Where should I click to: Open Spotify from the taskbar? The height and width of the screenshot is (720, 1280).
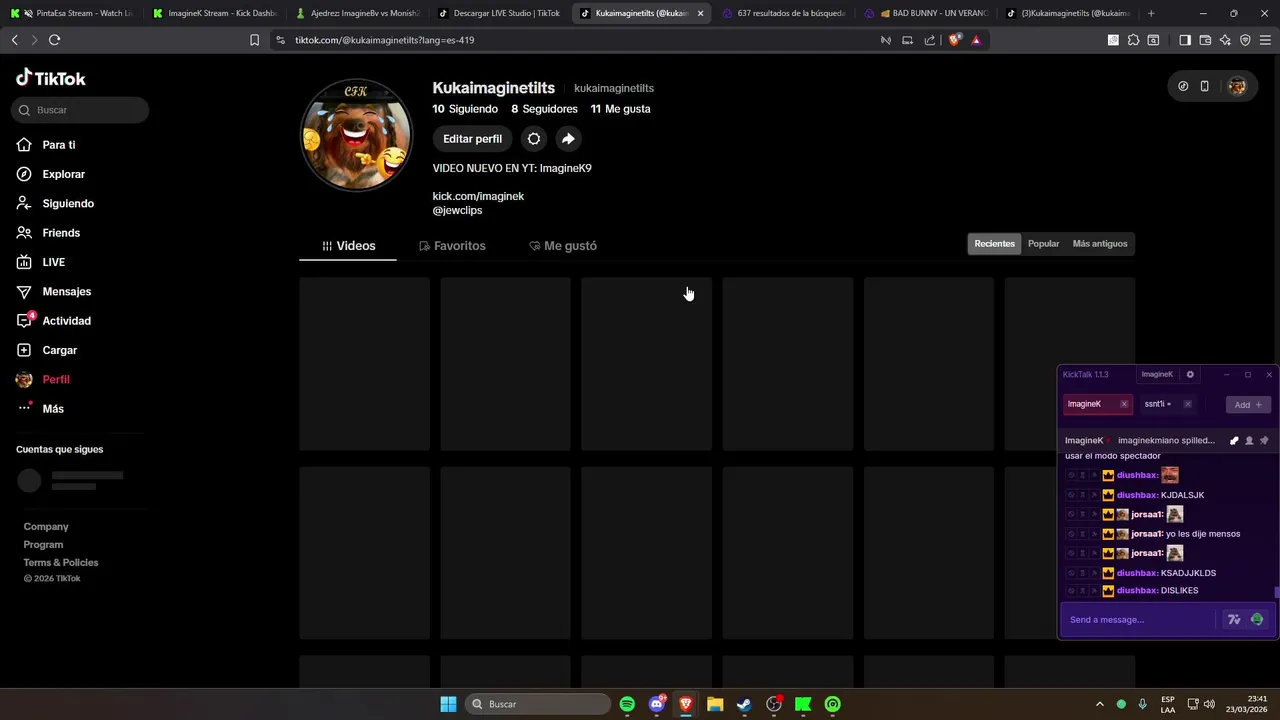[x=627, y=704]
